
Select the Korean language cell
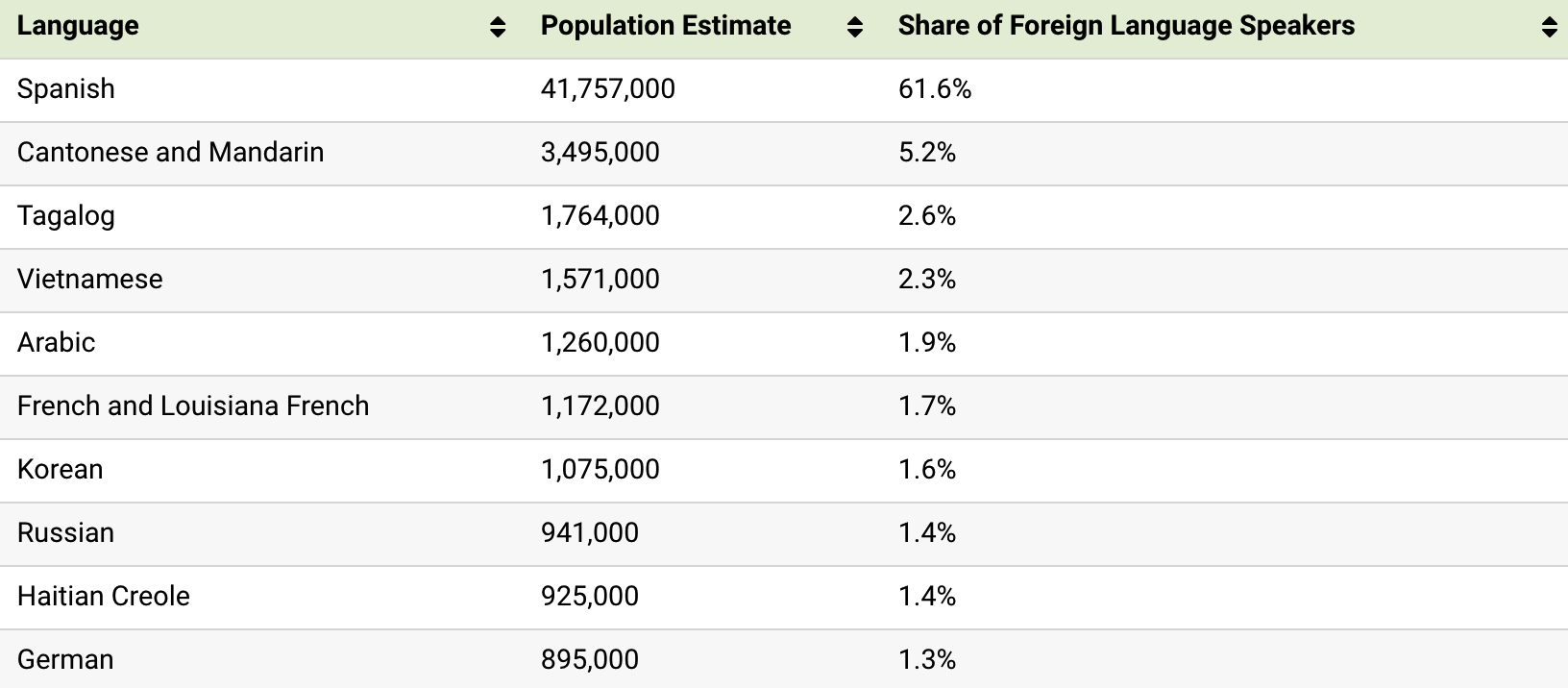(x=61, y=470)
